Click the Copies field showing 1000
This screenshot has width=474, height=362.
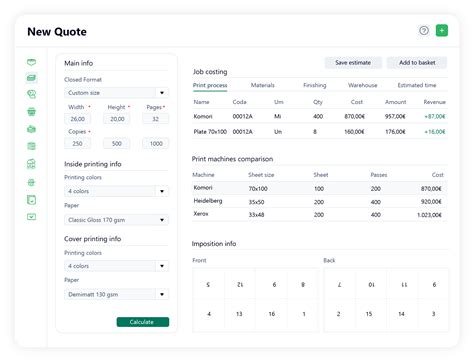pos(156,144)
